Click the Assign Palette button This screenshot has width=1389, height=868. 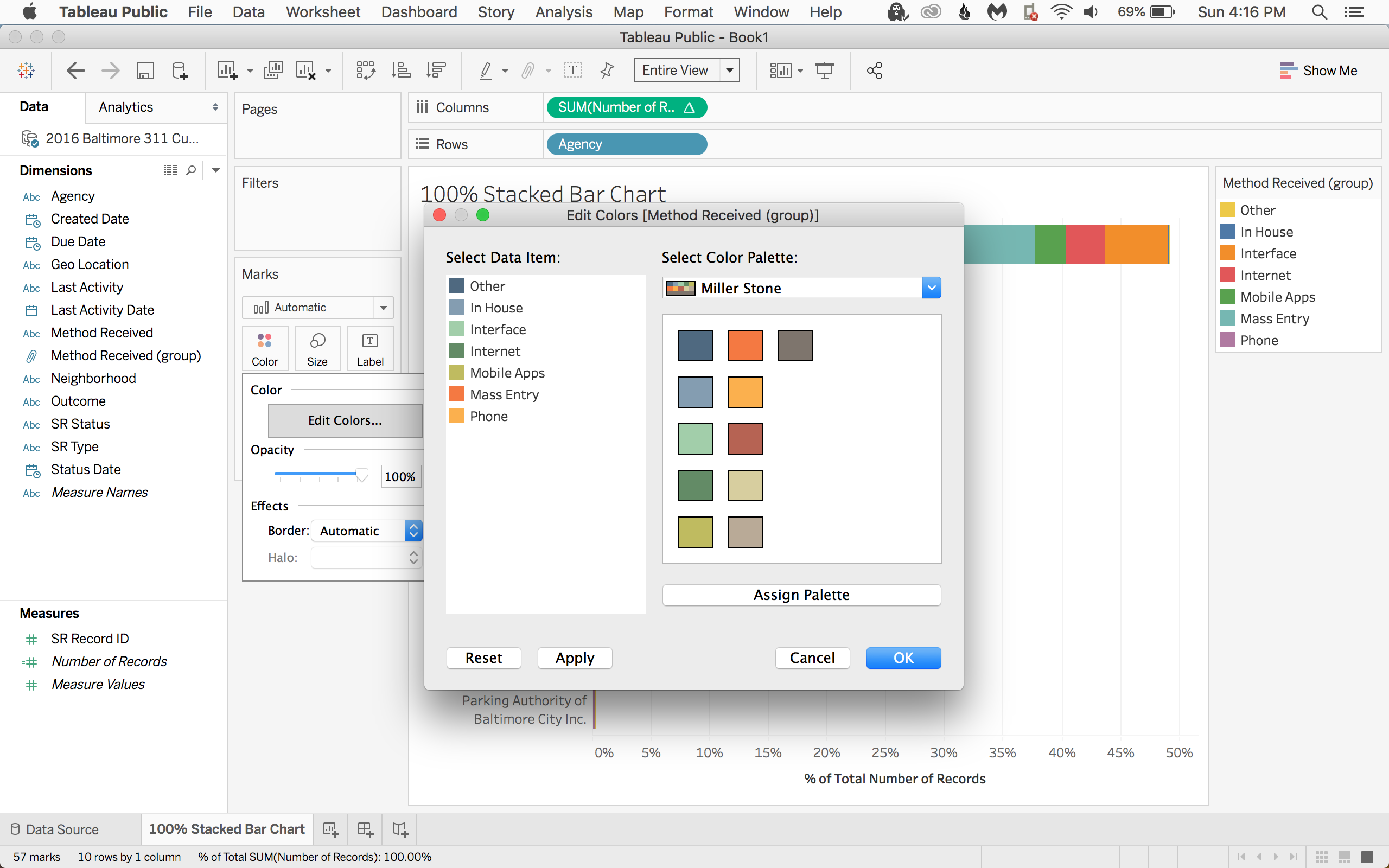point(801,595)
